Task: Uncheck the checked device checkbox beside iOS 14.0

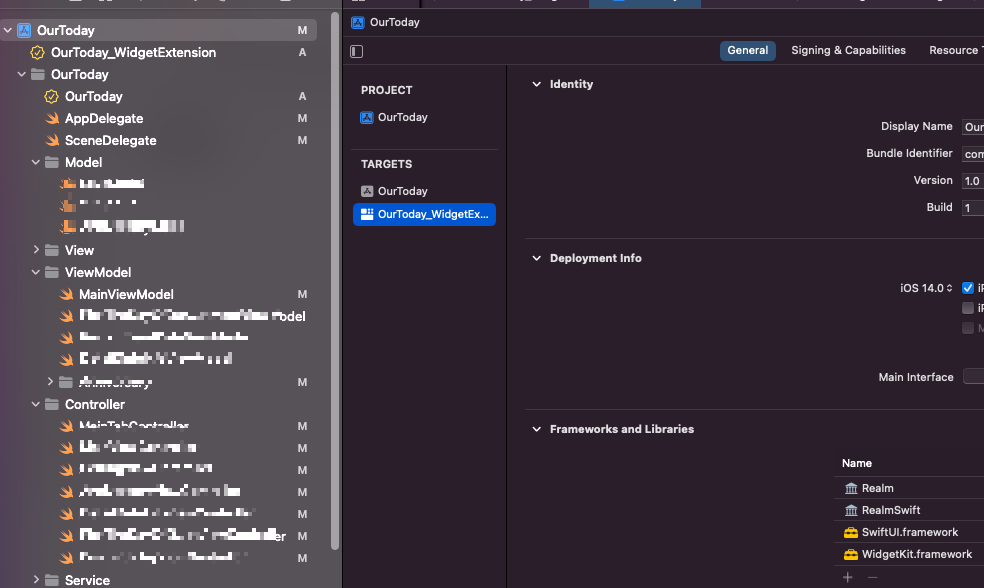Action: (x=968, y=288)
